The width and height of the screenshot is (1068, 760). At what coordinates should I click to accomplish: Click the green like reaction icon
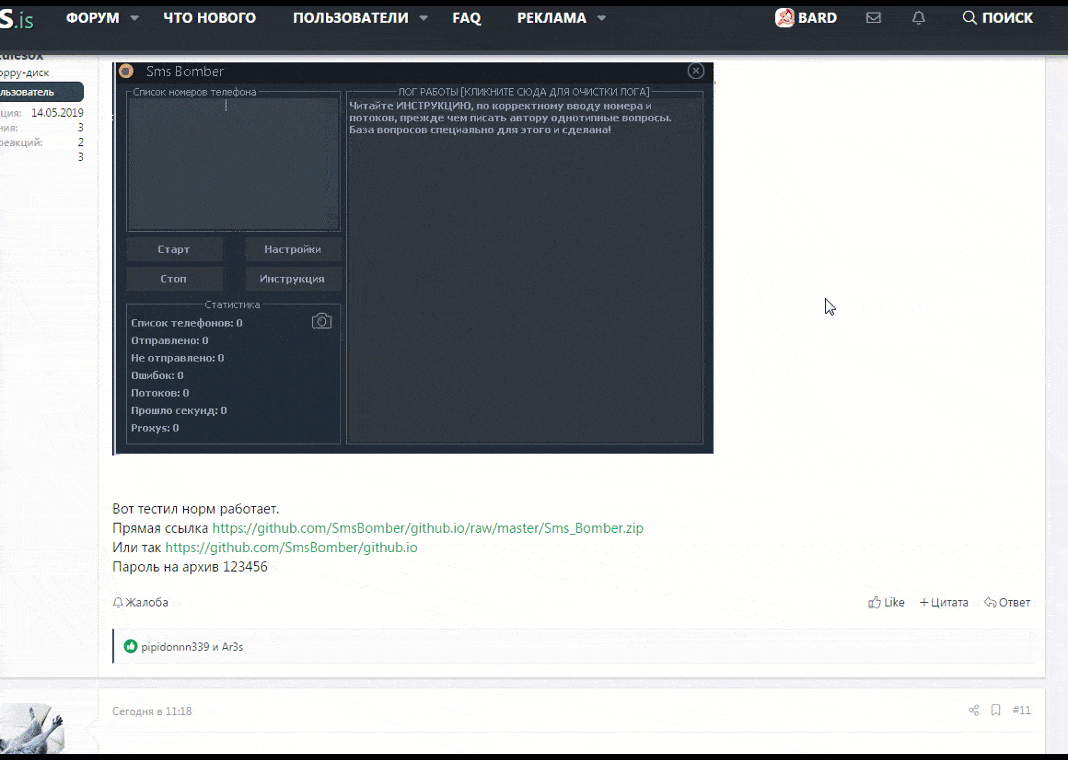coord(131,646)
